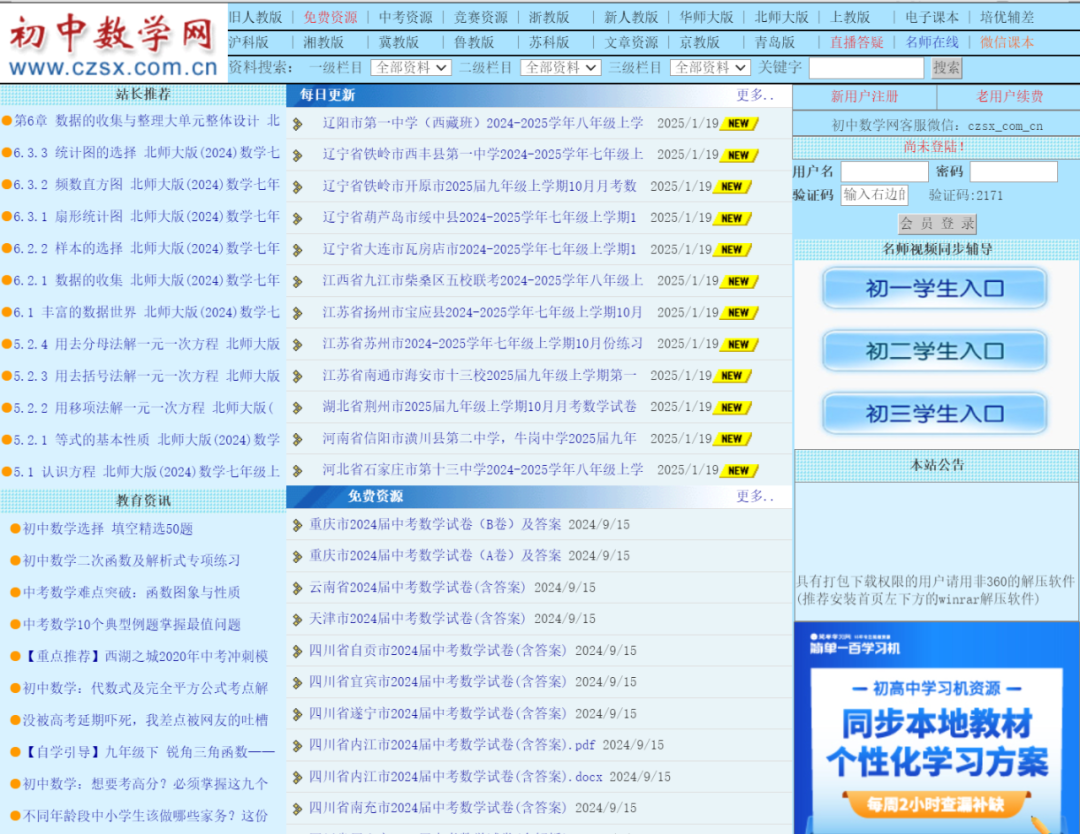Open 【重点推荐】西湖之城2020年中考冲刺模 link
Viewport: 1080px width, 834px height.
pyautogui.click(x=145, y=656)
